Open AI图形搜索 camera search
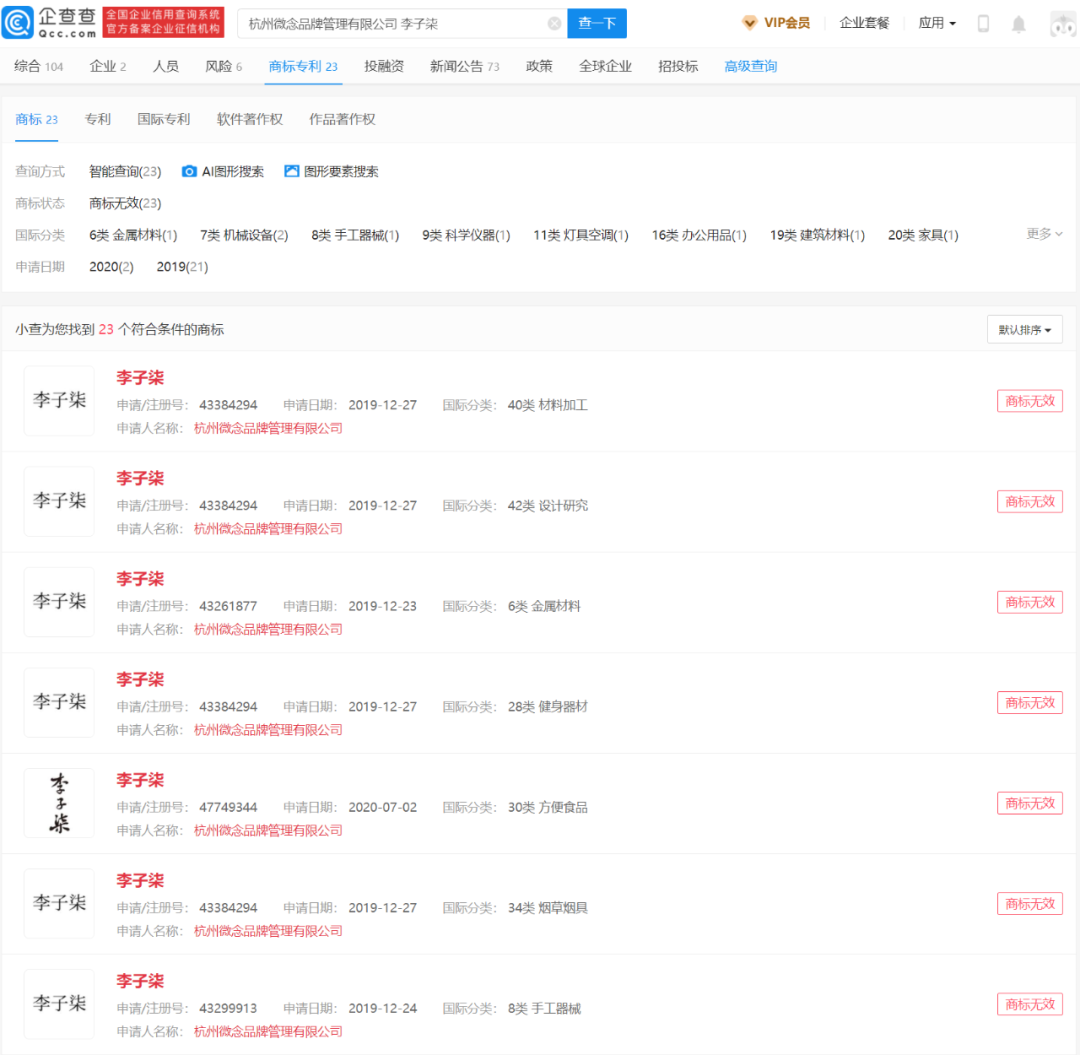 (x=222, y=171)
